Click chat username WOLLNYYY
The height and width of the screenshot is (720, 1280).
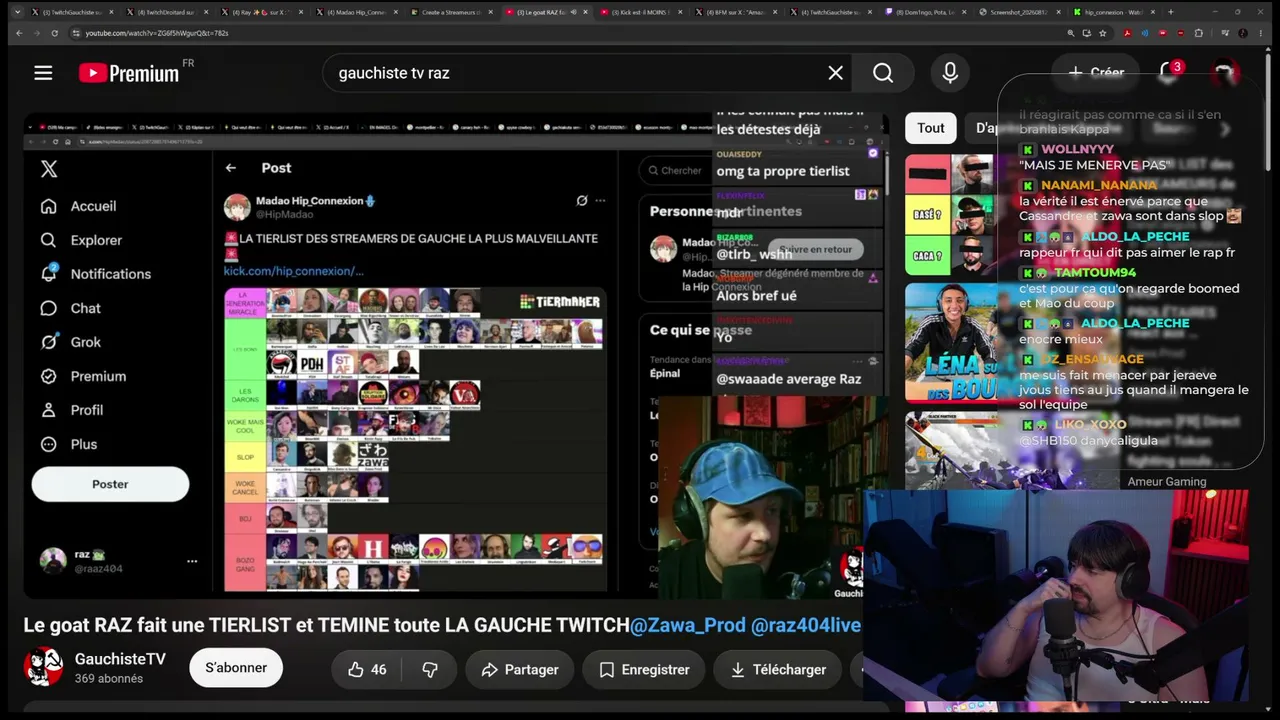tap(1077, 149)
